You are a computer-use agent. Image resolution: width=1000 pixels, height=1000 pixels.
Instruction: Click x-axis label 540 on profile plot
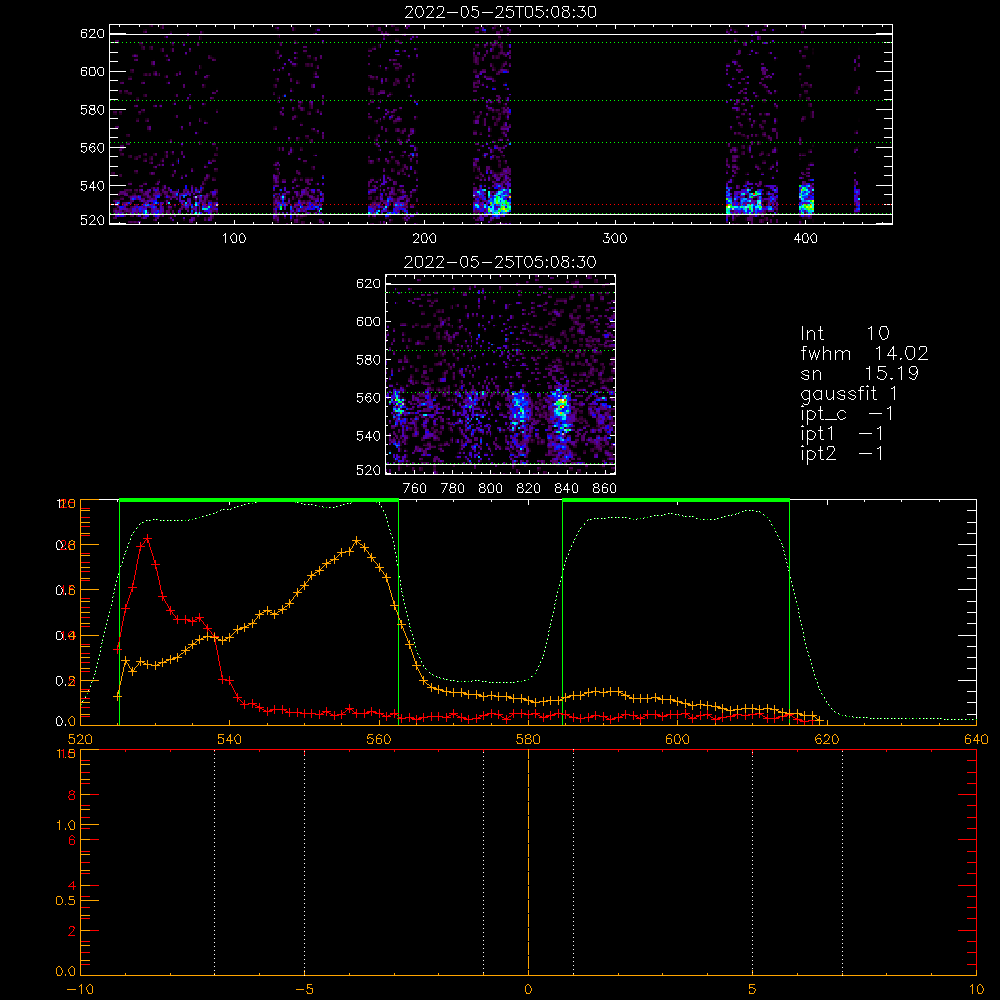(230, 739)
